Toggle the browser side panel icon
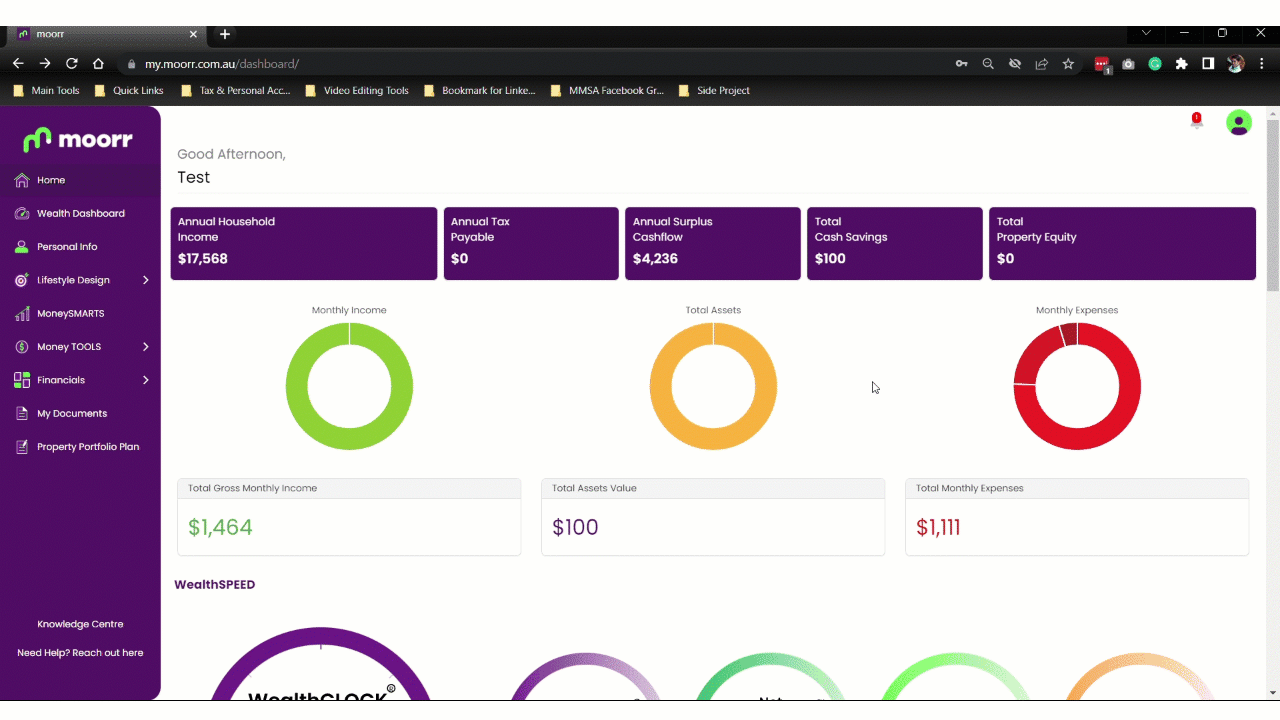 click(1208, 64)
